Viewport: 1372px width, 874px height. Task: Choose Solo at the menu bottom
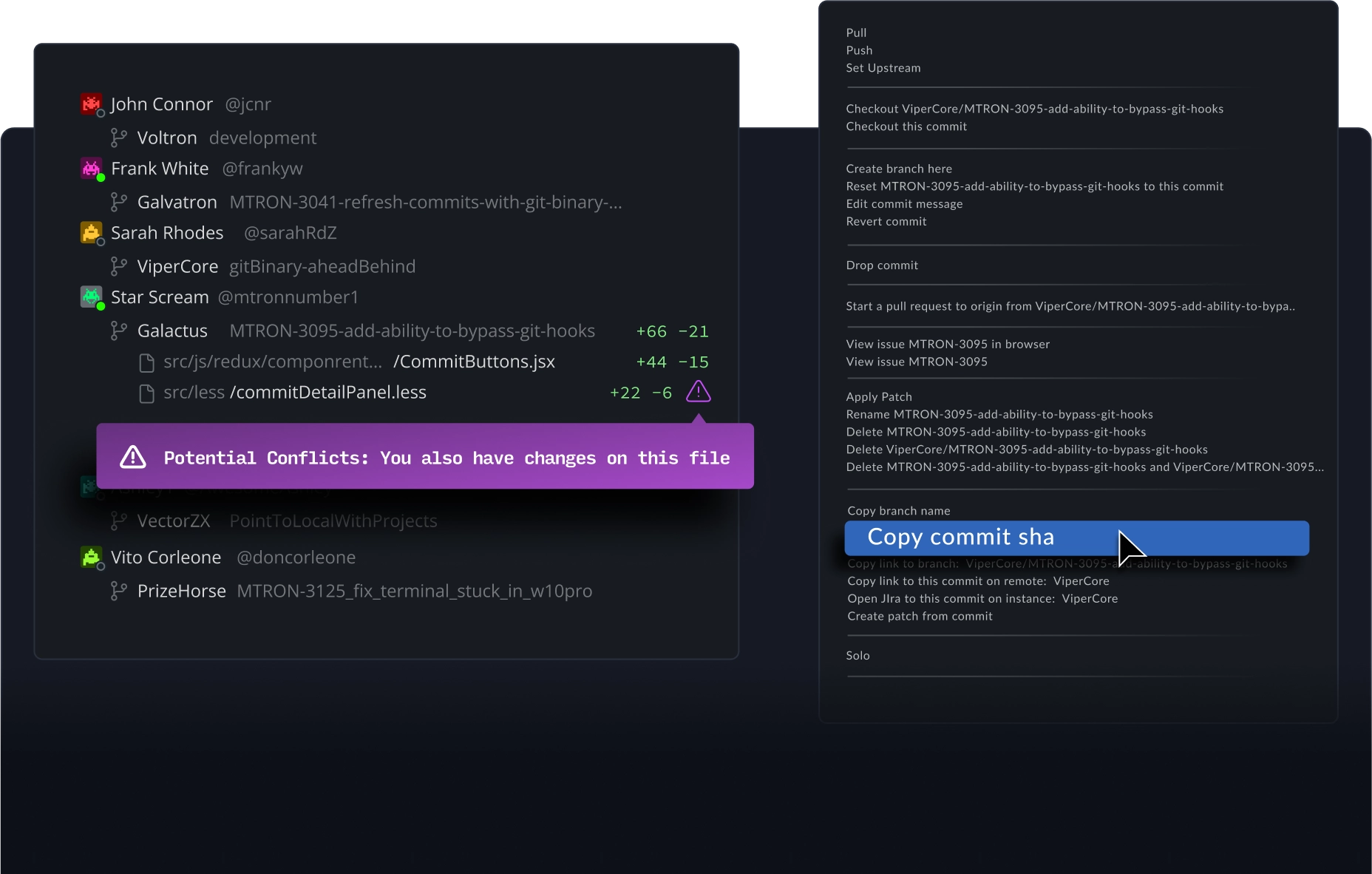click(x=857, y=656)
